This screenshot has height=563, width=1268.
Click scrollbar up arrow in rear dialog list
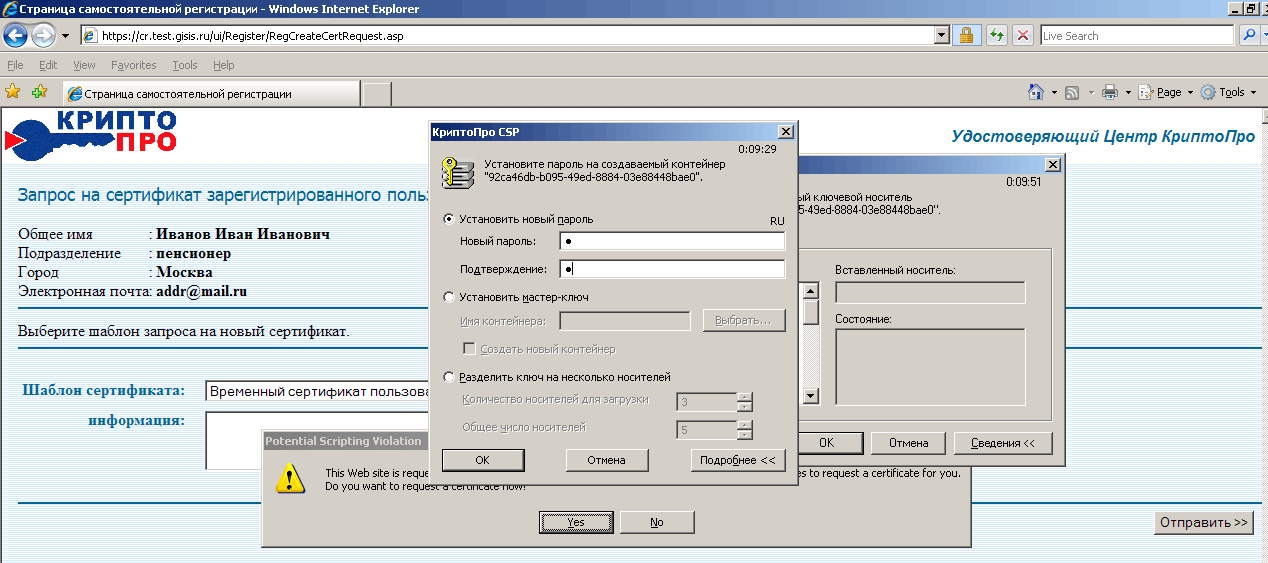click(x=811, y=291)
